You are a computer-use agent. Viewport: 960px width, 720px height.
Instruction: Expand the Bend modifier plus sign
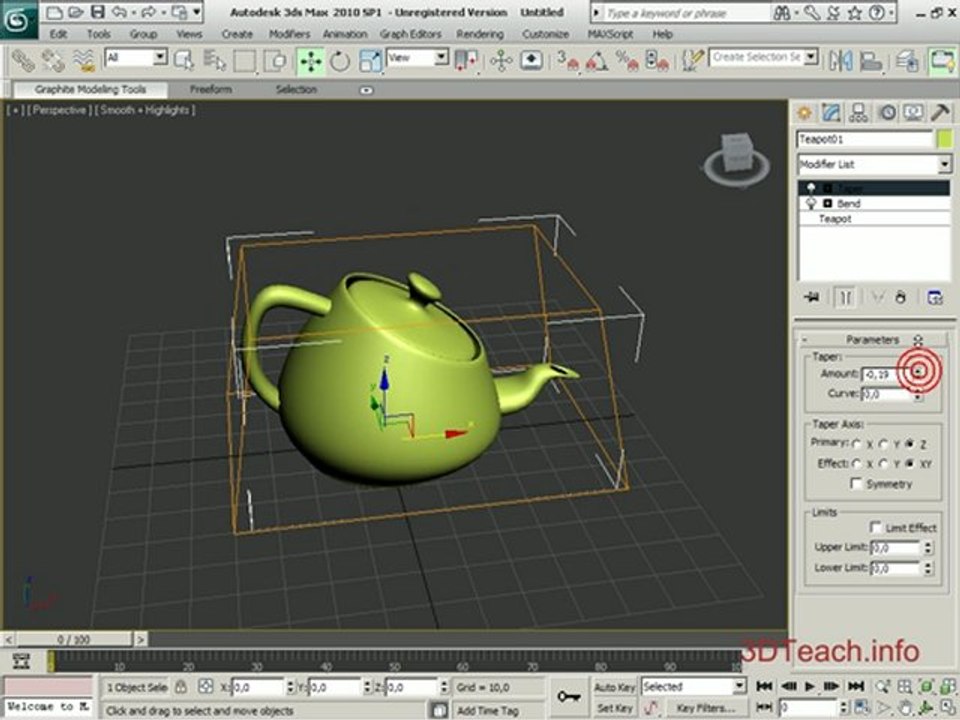pos(828,203)
